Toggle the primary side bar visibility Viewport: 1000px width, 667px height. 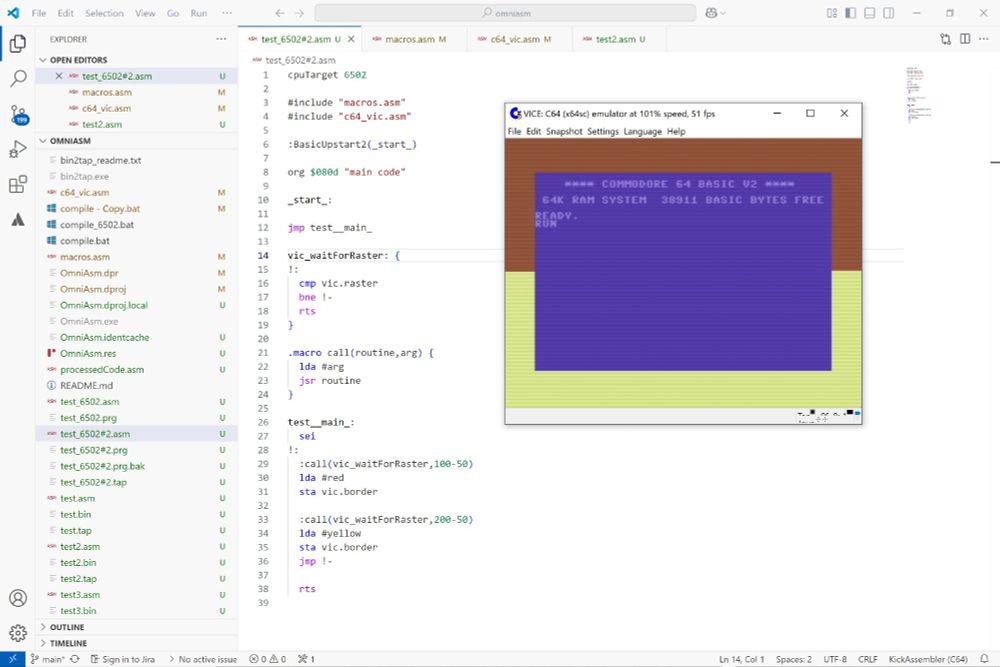tap(851, 13)
